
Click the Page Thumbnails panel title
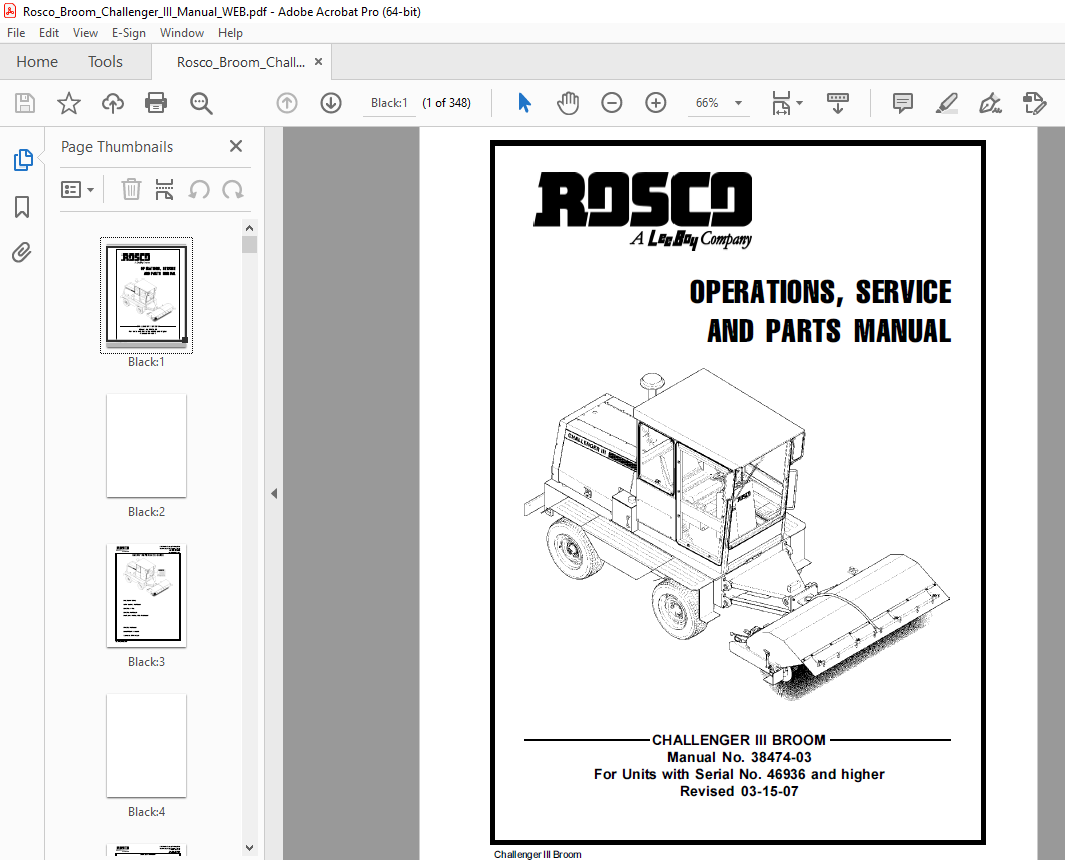pyautogui.click(x=117, y=147)
